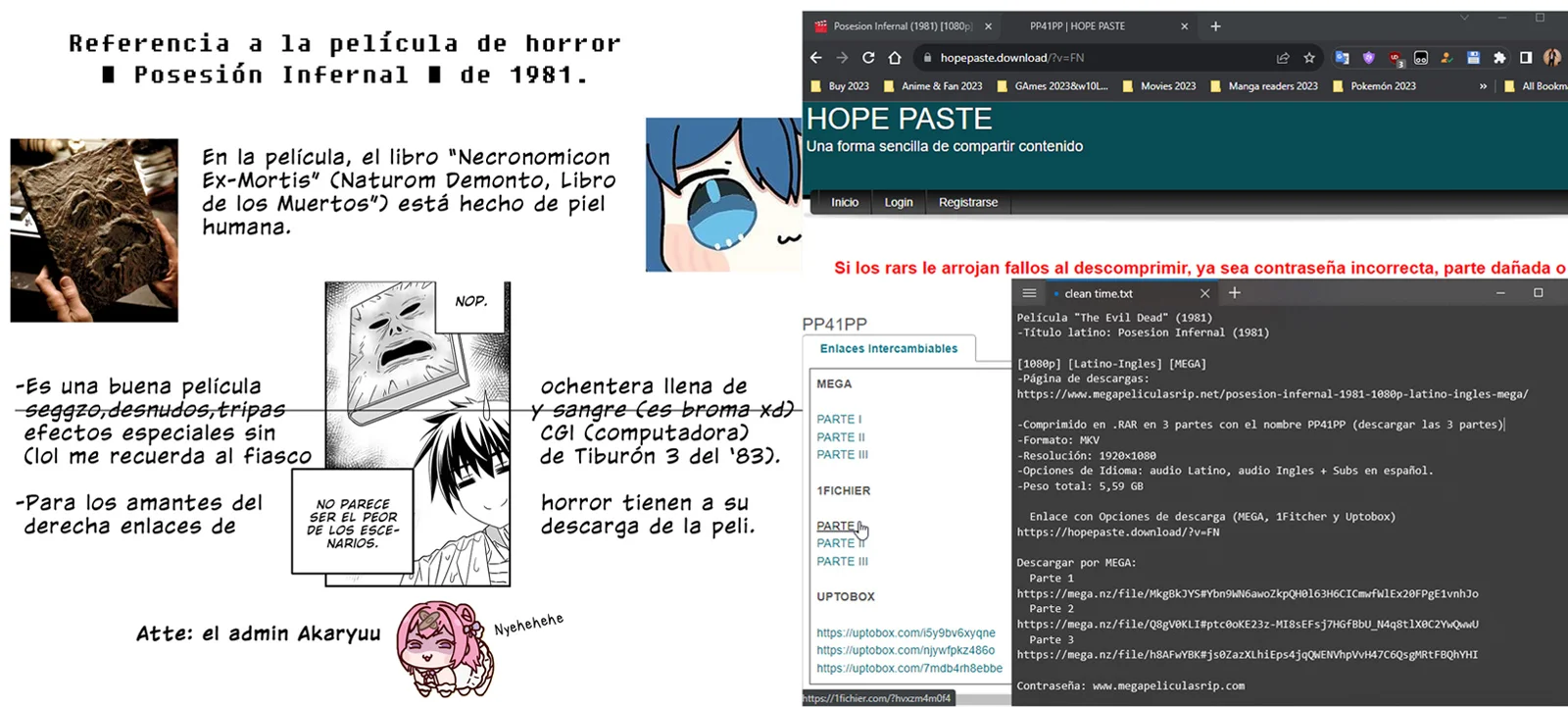Open the Google Translate extension icon
Viewport: 1568px width, 707px height.
tap(1342, 58)
